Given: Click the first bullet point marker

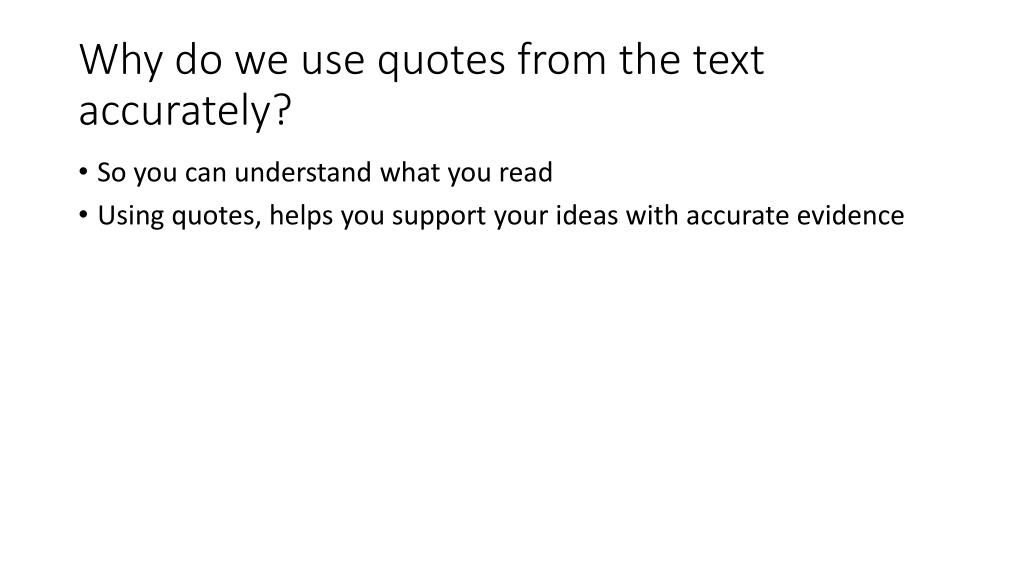Looking at the screenshot, I should click(x=83, y=172).
